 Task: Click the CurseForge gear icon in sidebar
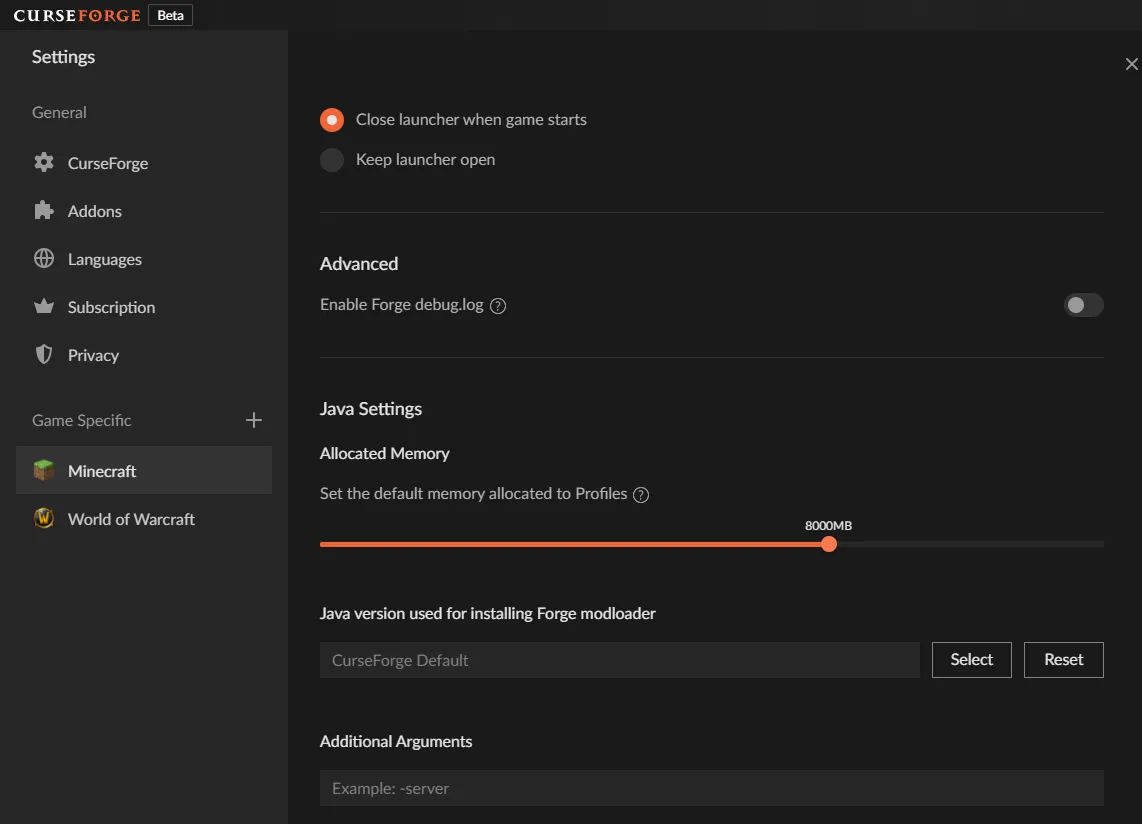coord(44,162)
